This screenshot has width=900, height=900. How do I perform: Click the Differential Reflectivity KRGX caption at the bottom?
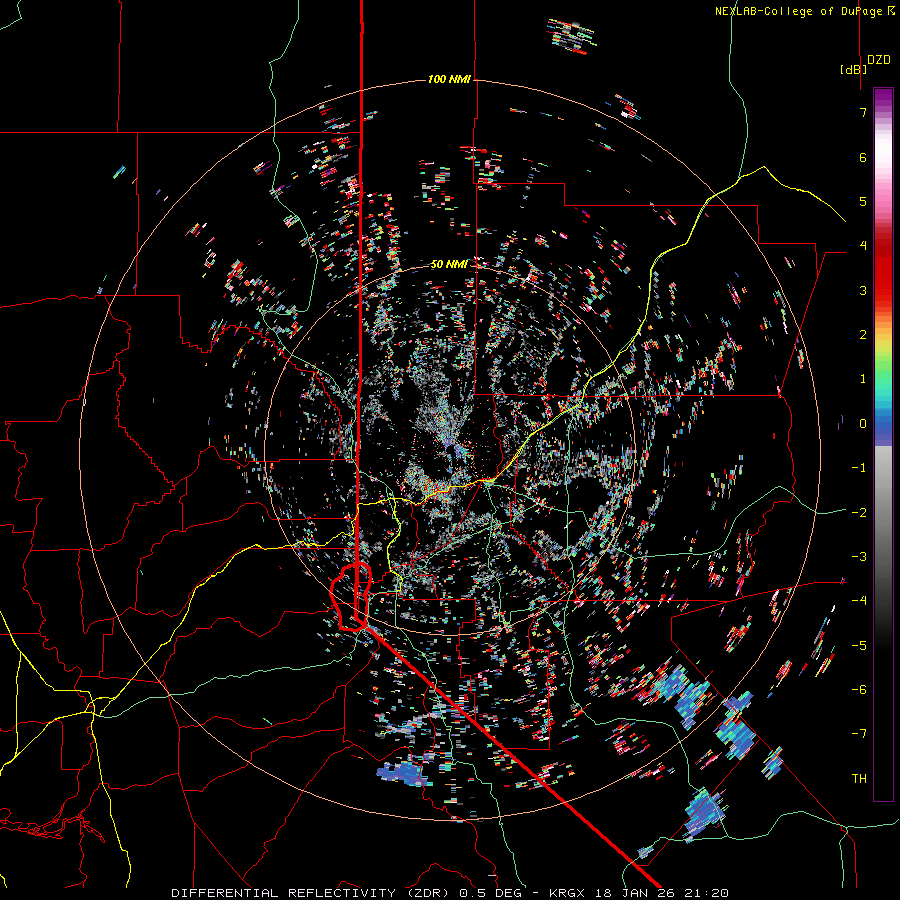coord(450,893)
